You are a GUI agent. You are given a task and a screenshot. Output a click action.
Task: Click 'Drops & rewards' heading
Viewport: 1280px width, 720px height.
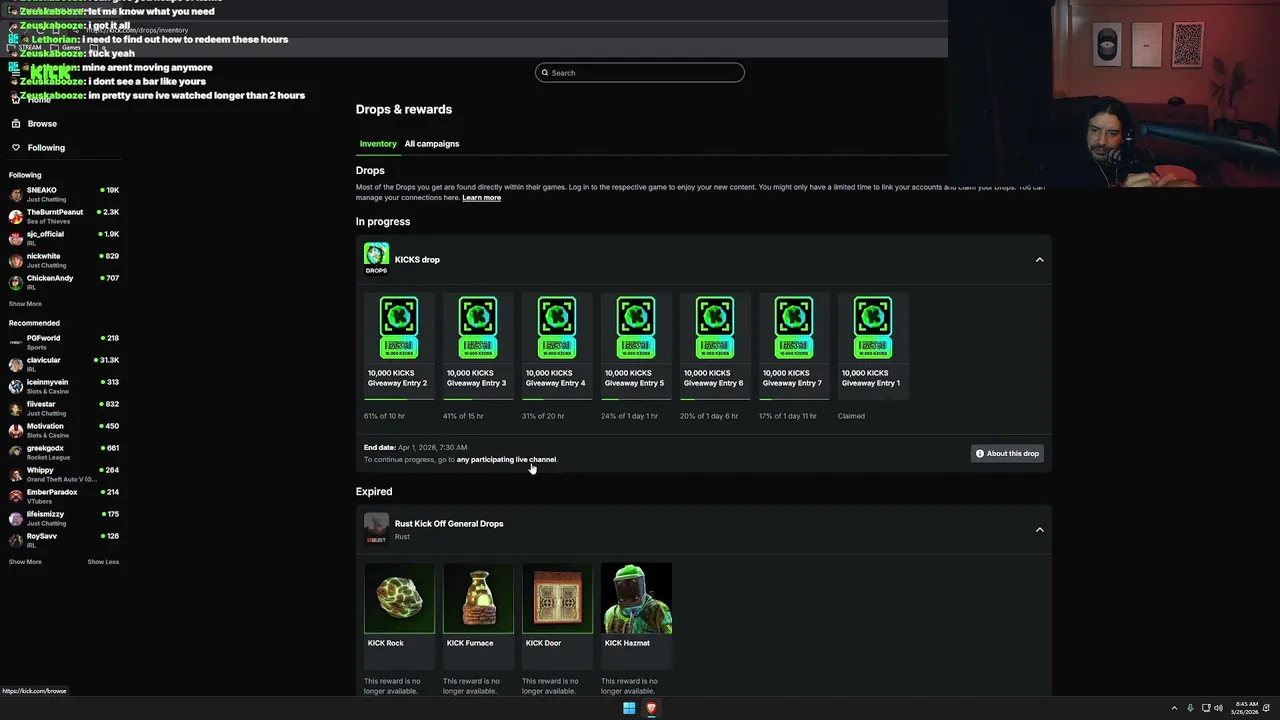[404, 109]
